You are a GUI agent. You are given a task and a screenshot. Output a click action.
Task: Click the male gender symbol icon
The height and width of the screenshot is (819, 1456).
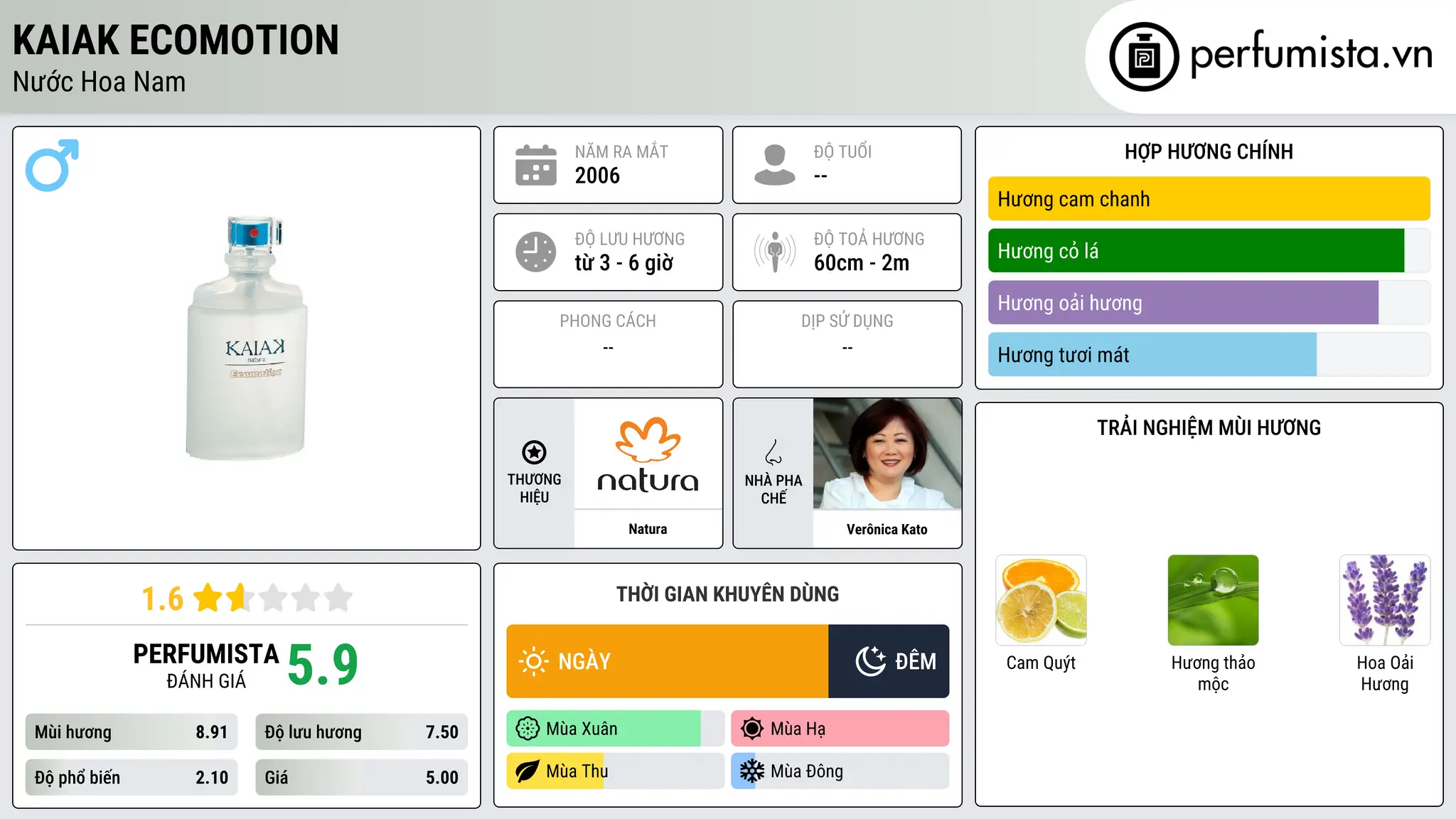(52, 165)
